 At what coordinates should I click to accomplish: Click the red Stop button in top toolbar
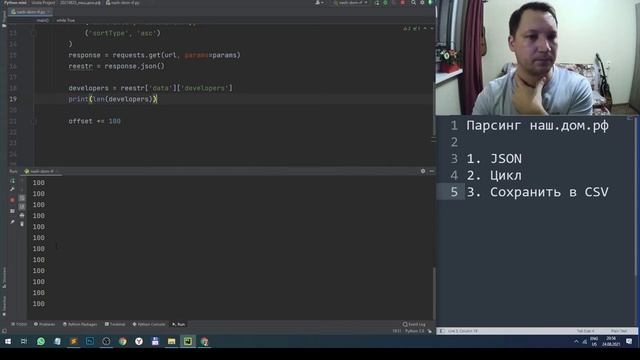(402, 3)
